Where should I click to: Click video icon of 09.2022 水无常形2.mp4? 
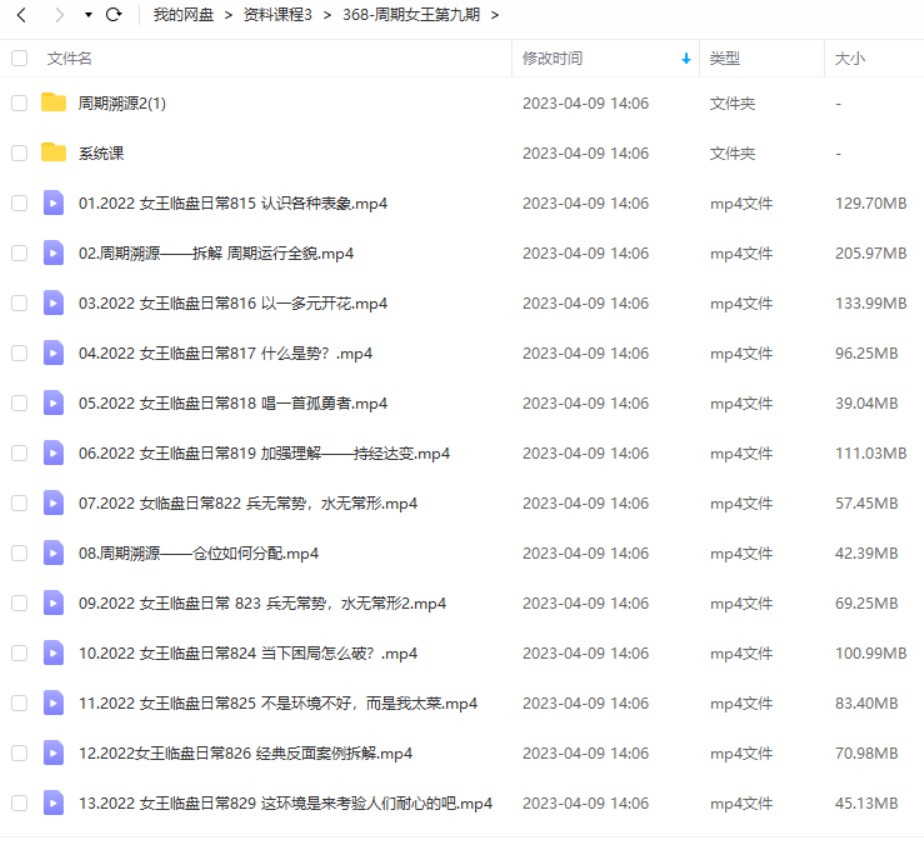click(x=54, y=603)
